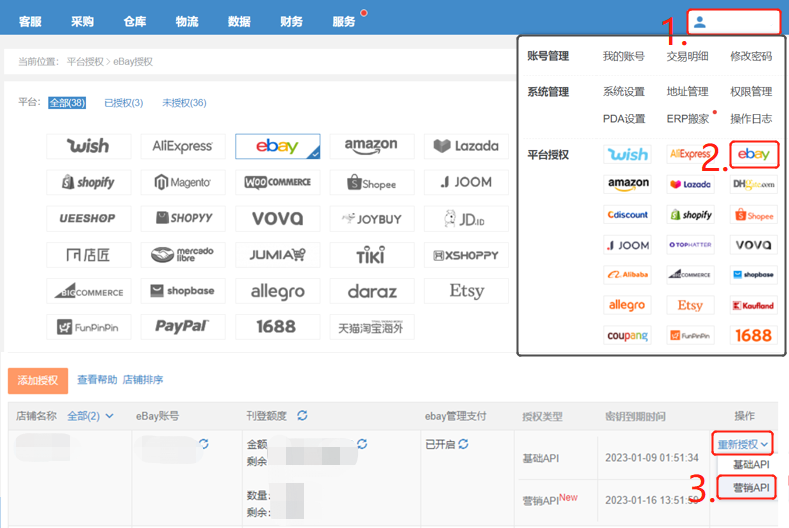789x528 pixels.
Task: Select Alibaba logo in dropdown panel
Action: point(627,275)
